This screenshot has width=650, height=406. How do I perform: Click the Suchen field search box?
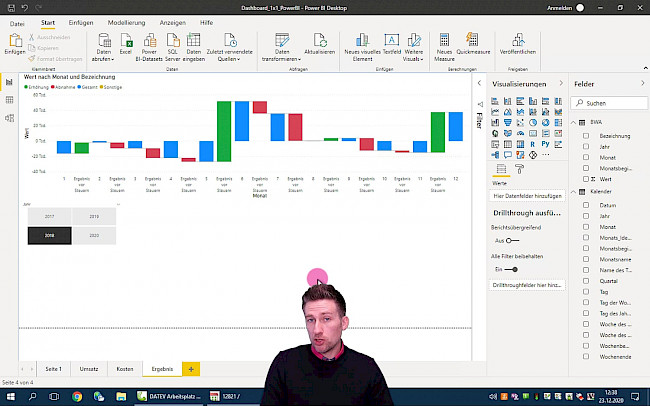pos(611,103)
